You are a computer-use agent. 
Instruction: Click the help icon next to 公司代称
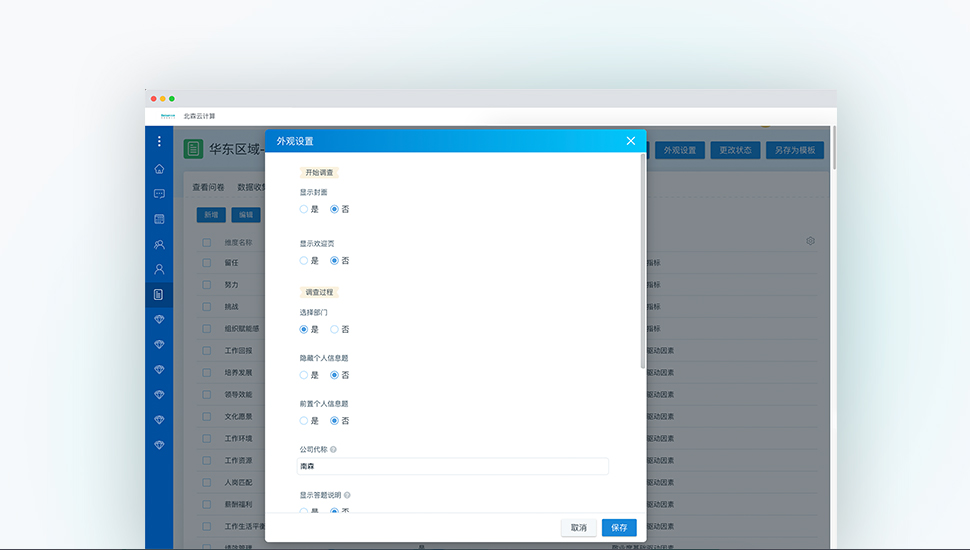pyautogui.click(x=333, y=450)
